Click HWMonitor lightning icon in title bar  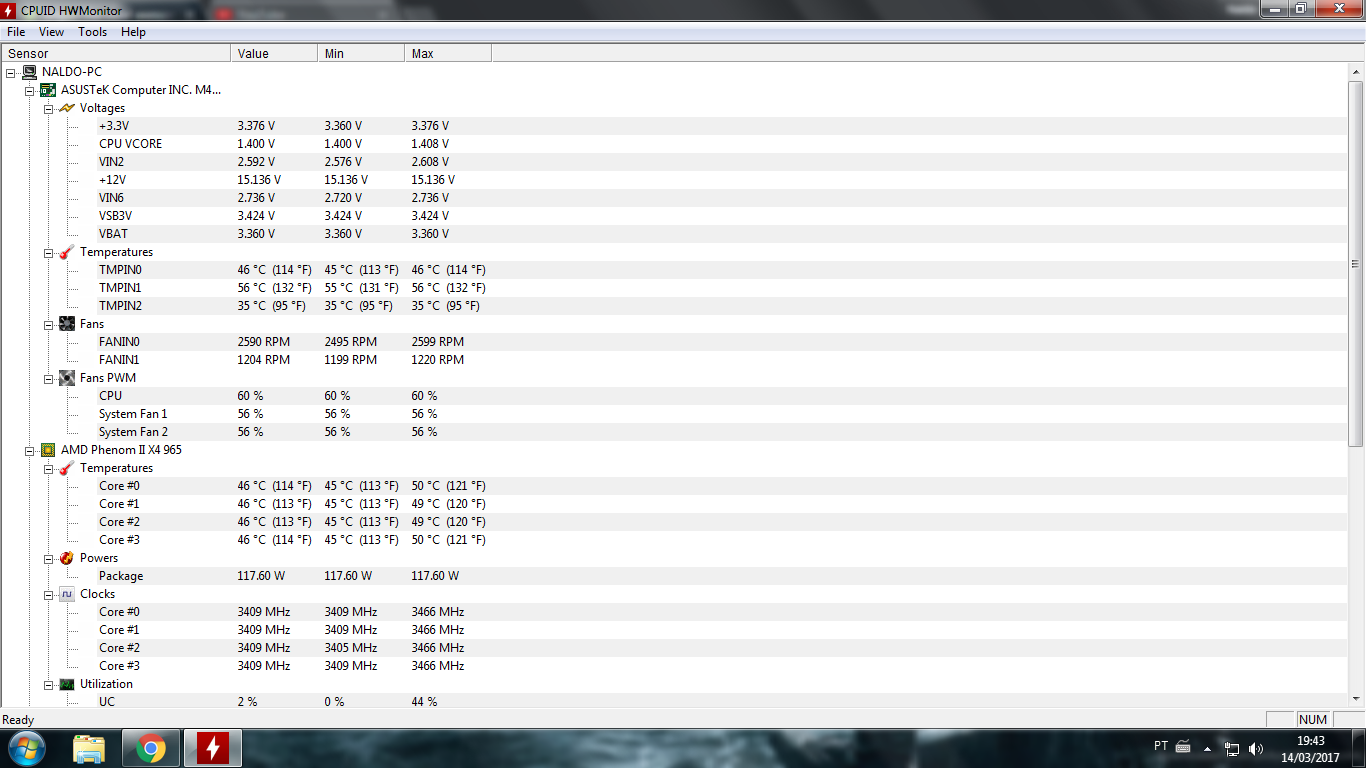(x=10, y=10)
